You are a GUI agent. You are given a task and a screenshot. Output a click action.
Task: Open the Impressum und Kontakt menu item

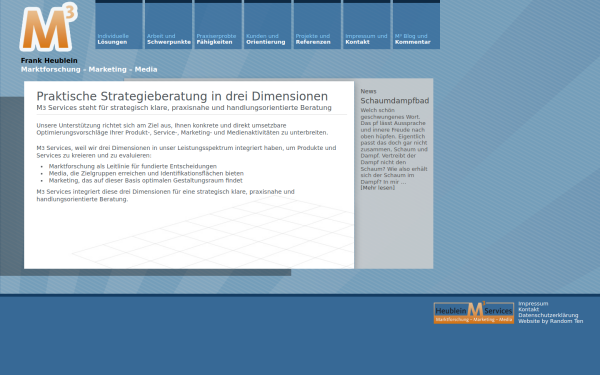(x=367, y=24)
